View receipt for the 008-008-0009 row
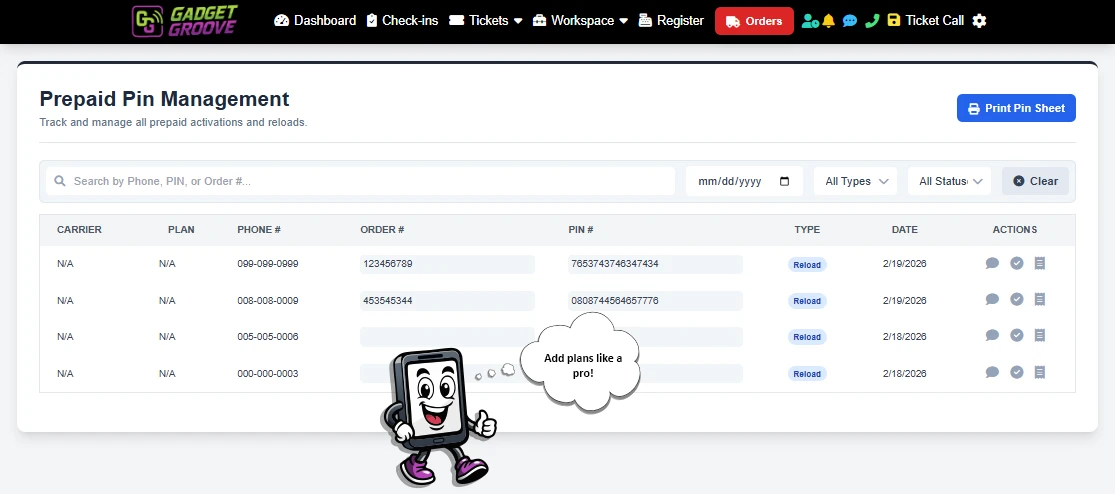This screenshot has width=1115, height=494. [x=1040, y=299]
